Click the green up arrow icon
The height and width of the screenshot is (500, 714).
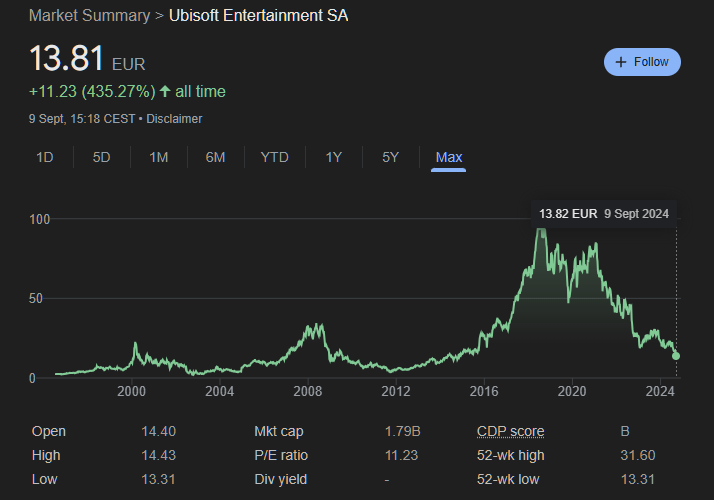click(x=165, y=92)
